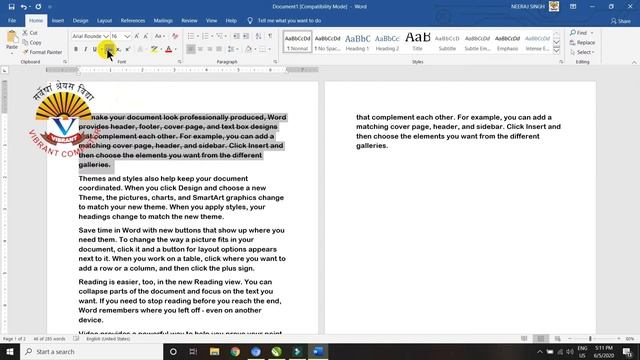Click the Text Effects icon
The image size is (640, 360).
click(x=140, y=49)
